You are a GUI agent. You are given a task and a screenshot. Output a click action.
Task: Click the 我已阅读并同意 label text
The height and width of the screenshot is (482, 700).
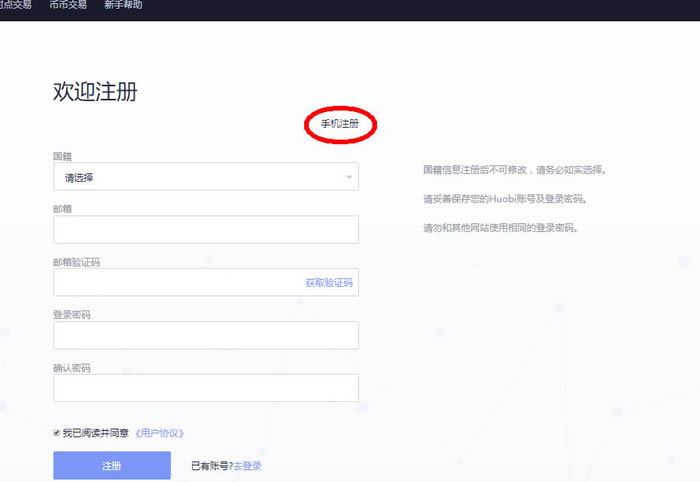(96, 433)
